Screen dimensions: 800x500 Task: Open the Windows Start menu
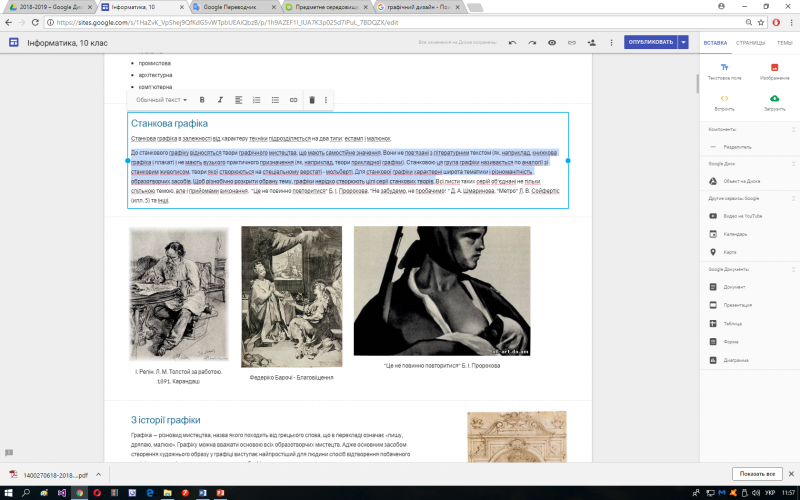point(8,493)
